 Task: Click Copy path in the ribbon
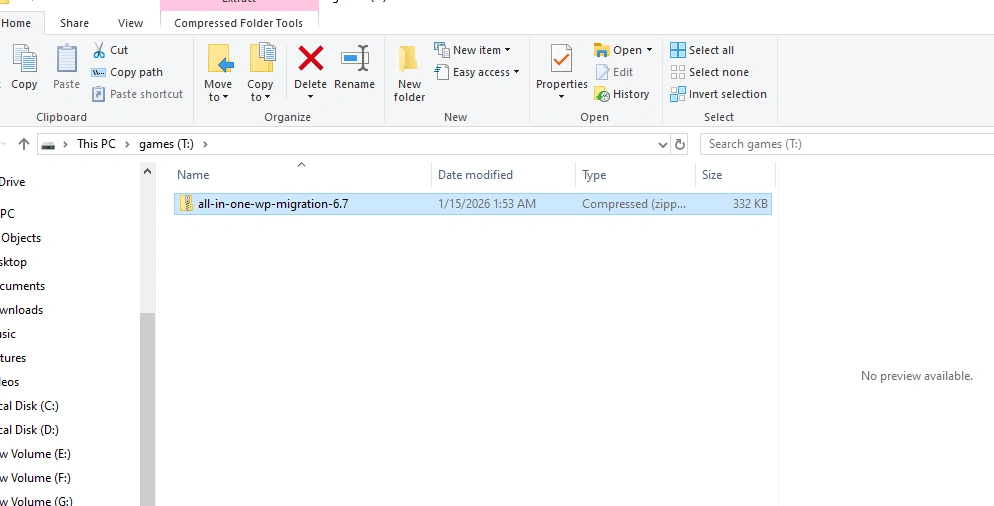127,72
